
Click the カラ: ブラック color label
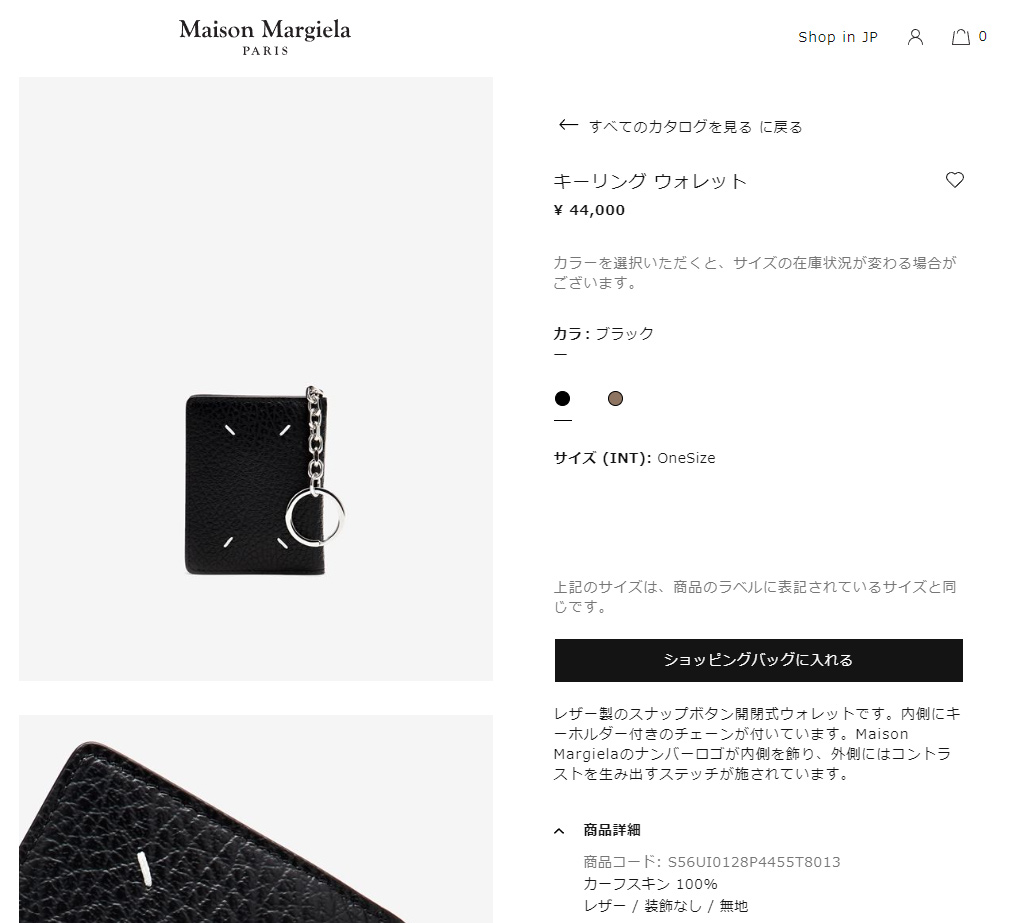pos(603,334)
